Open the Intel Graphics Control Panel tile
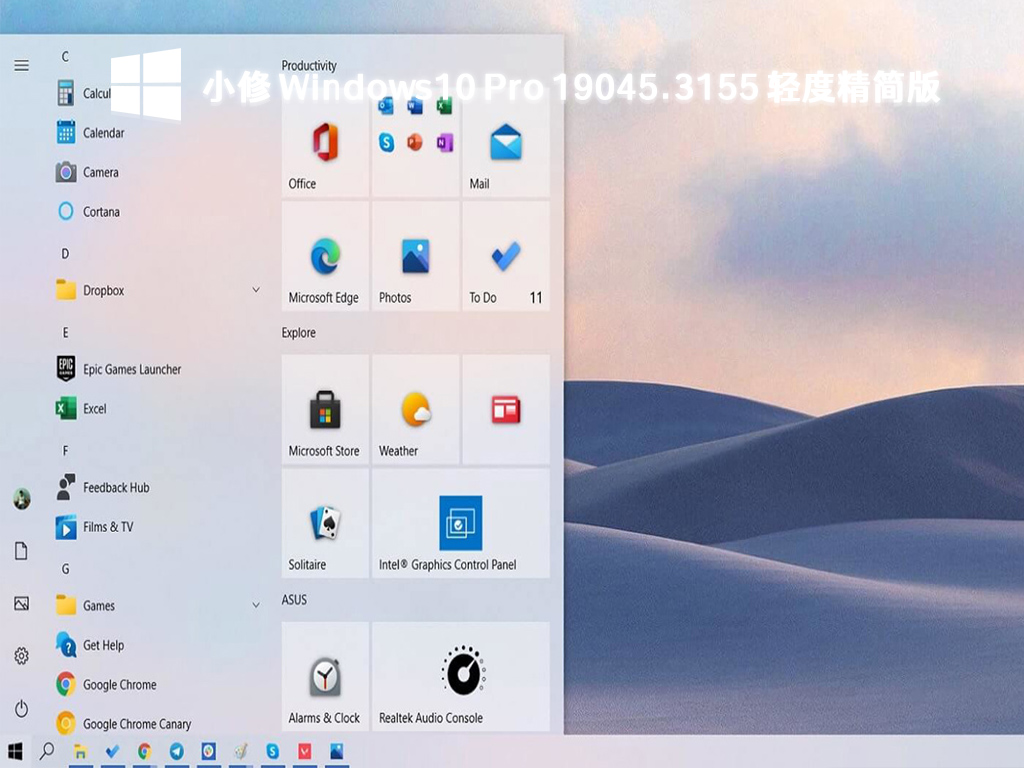The height and width of the screenshot is (768, 1024). click(461, 523)
